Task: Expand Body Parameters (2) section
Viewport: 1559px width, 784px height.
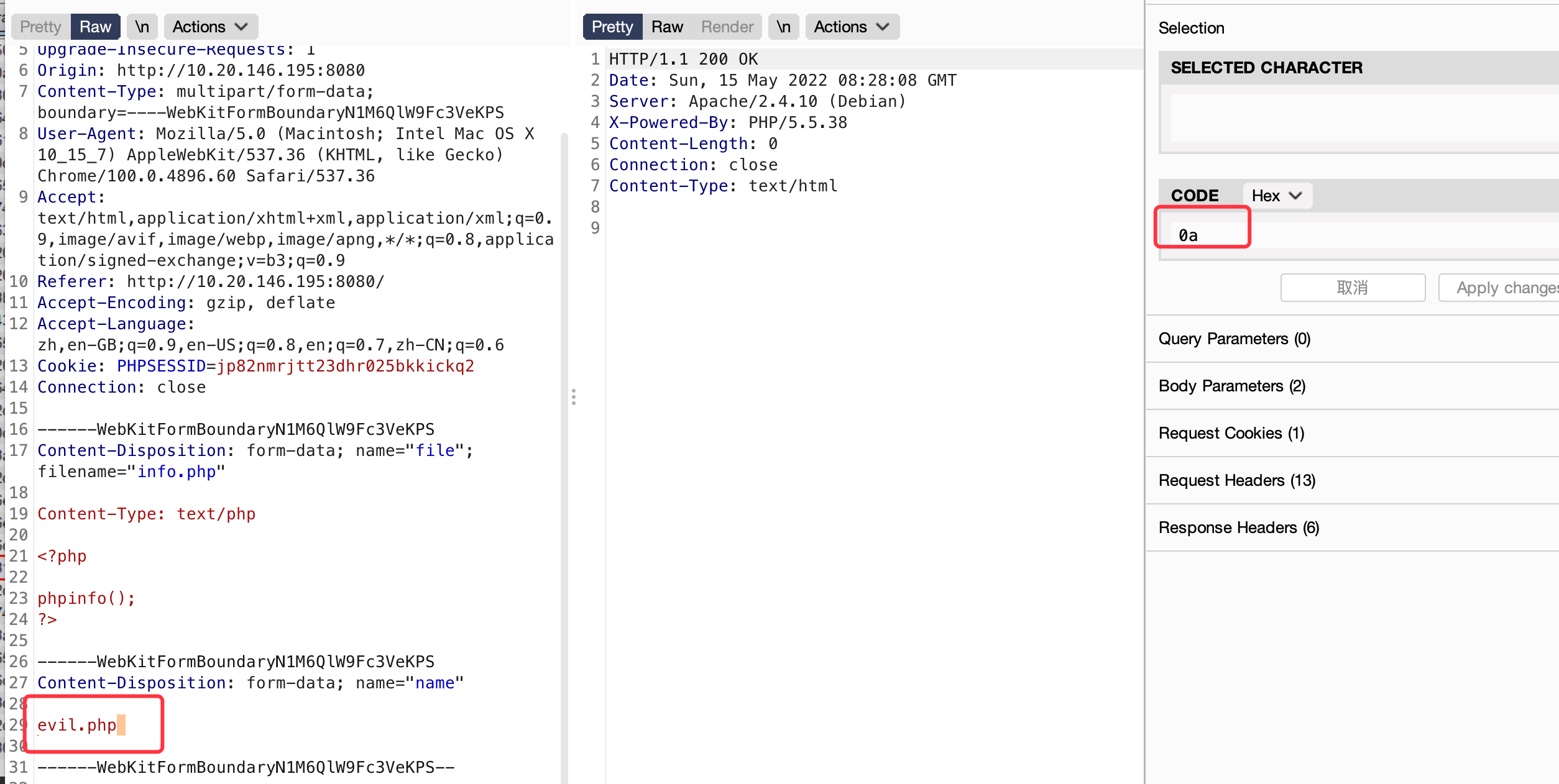Action: [x=1231, y=386]
